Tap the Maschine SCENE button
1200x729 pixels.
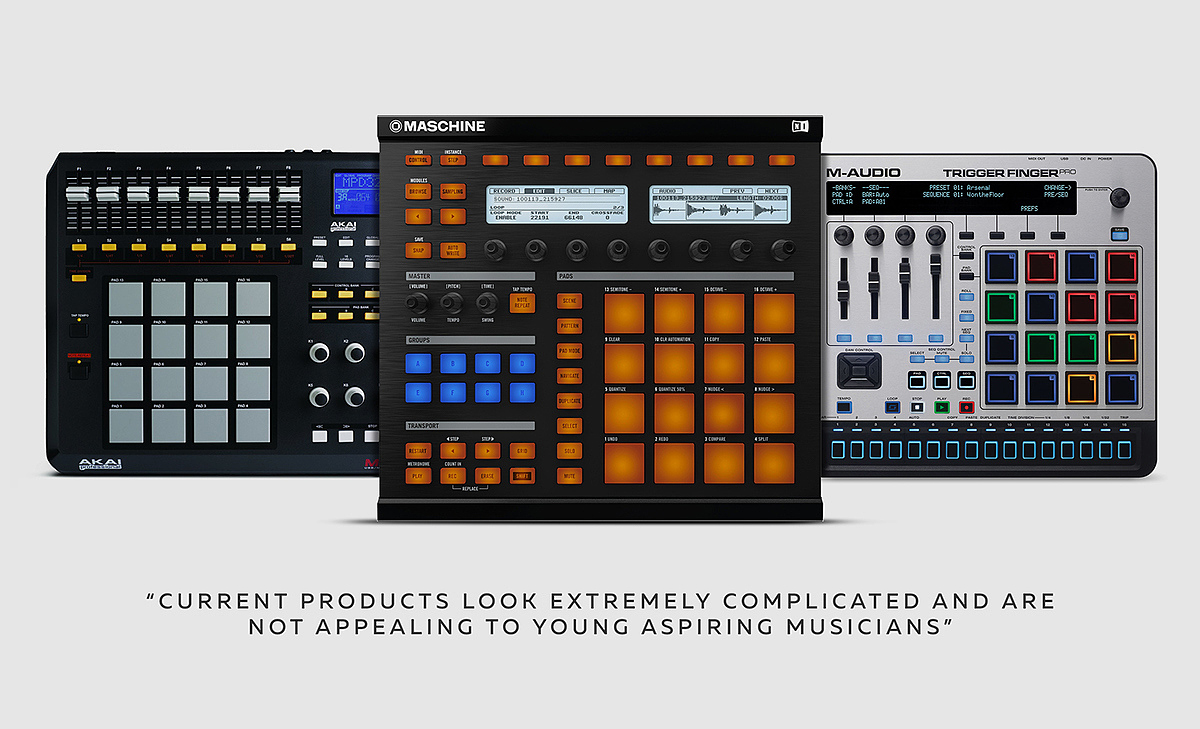point(569,300)
